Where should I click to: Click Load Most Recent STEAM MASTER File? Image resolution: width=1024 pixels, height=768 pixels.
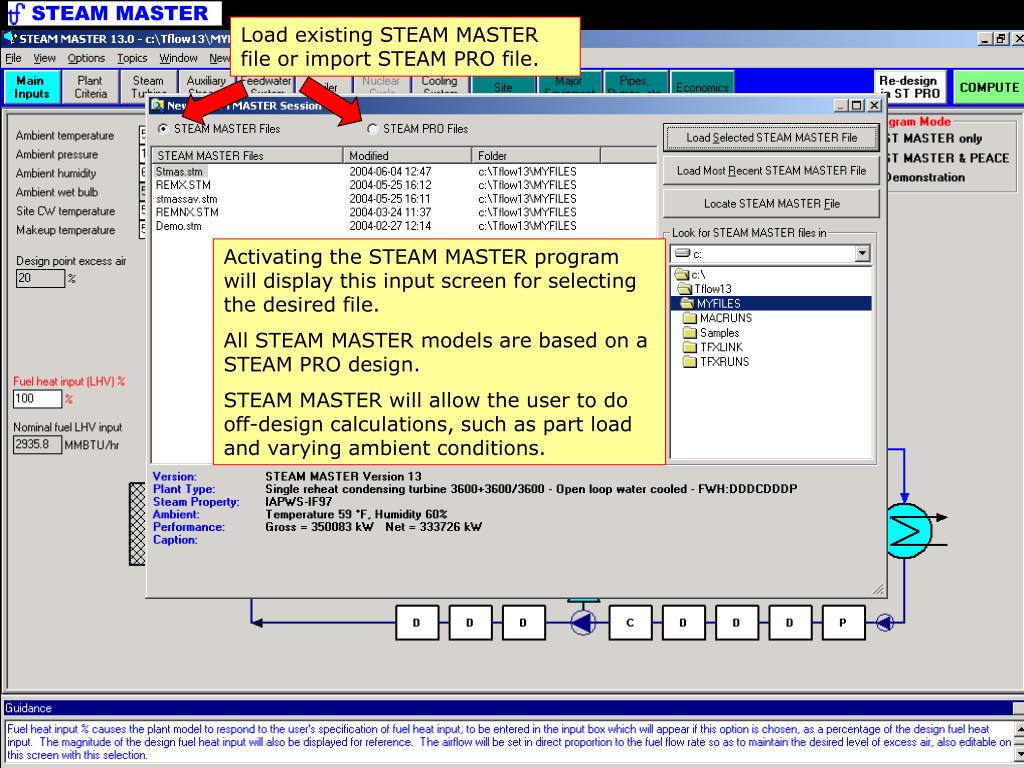pos(771,170)
